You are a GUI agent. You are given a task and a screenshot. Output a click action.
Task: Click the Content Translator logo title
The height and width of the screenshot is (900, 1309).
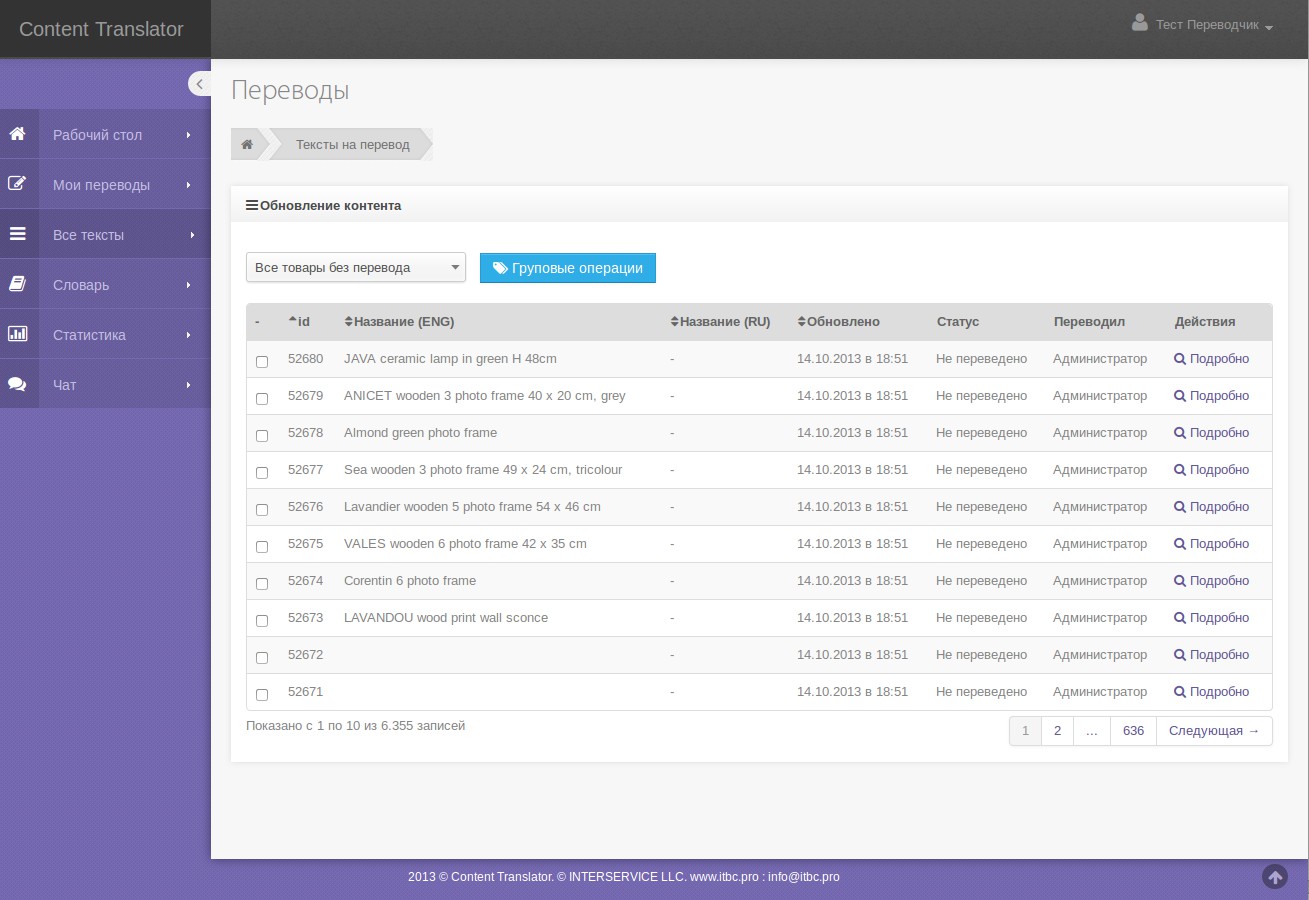101,29
